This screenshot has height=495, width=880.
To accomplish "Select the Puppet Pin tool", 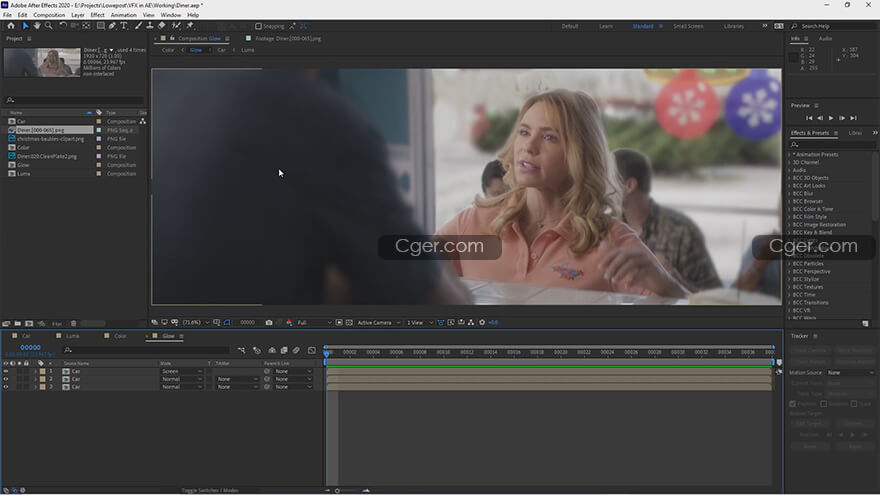I will coord(190,26).
